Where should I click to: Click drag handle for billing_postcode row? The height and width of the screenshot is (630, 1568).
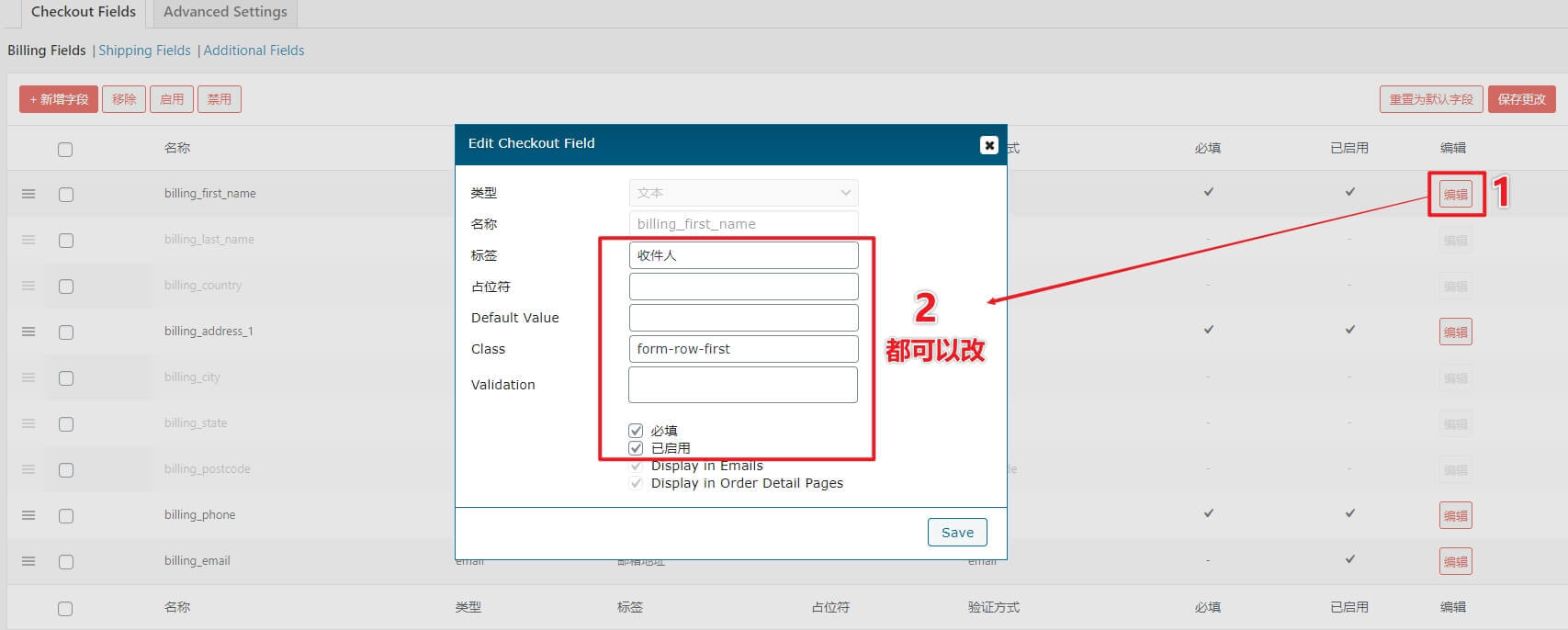(x=28, y=469)
